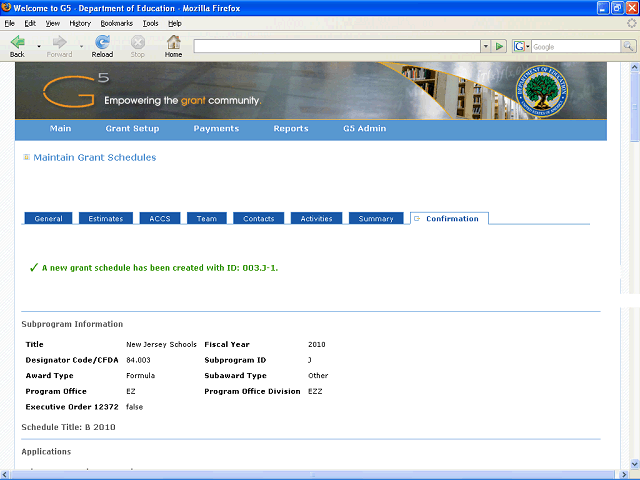
Task: Click the Stop loading icon
Action: (138, 46)
